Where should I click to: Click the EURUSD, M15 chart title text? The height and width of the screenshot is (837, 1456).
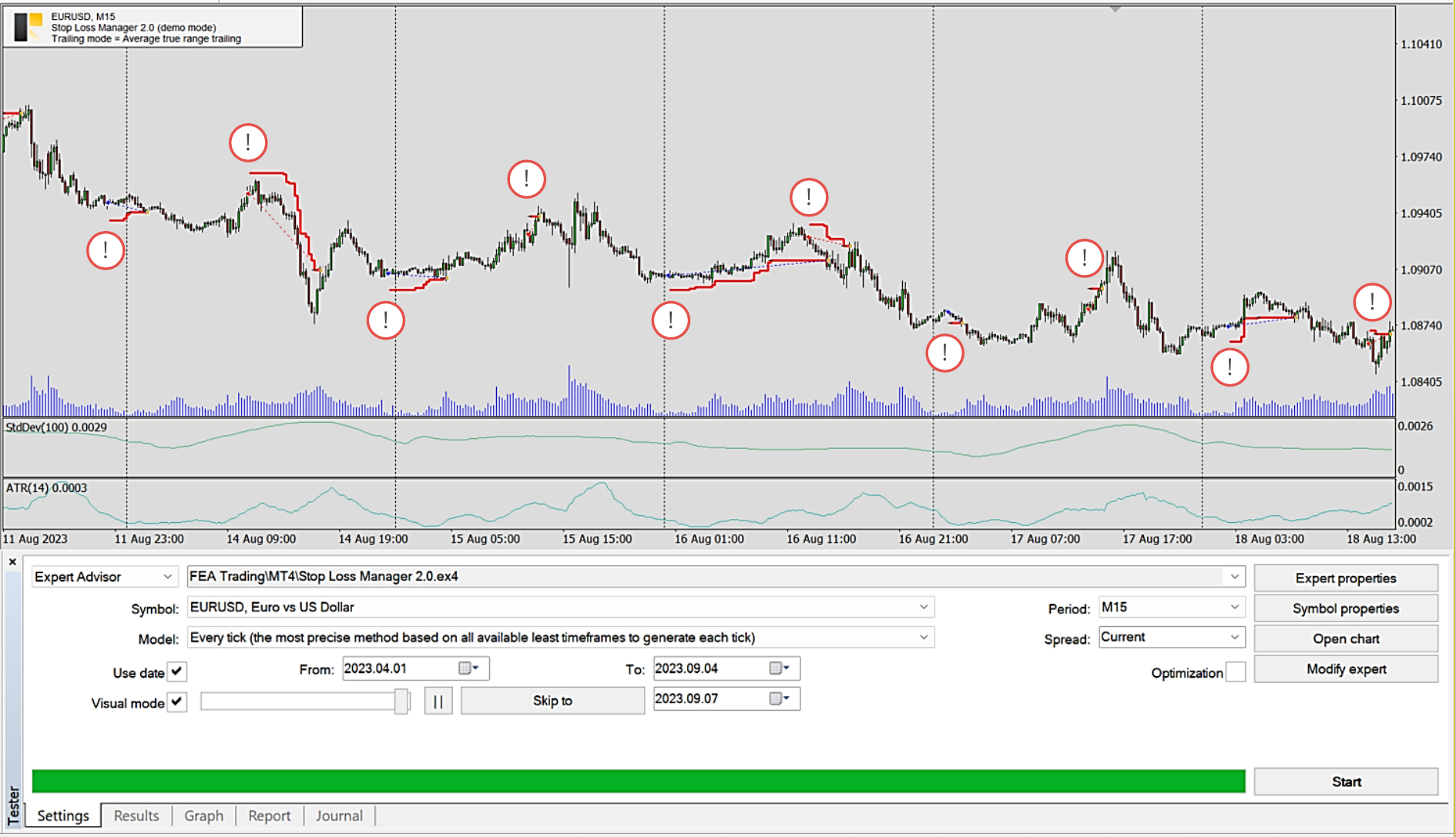(83, 16)
